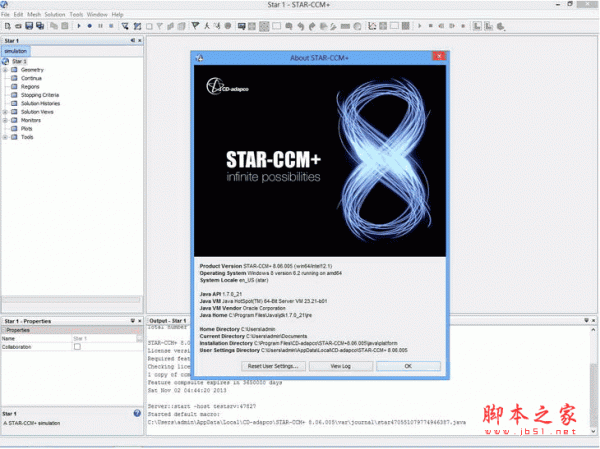Click the 'Started default macro:' output line
The image size is (600, 449).
coord(184,414)
